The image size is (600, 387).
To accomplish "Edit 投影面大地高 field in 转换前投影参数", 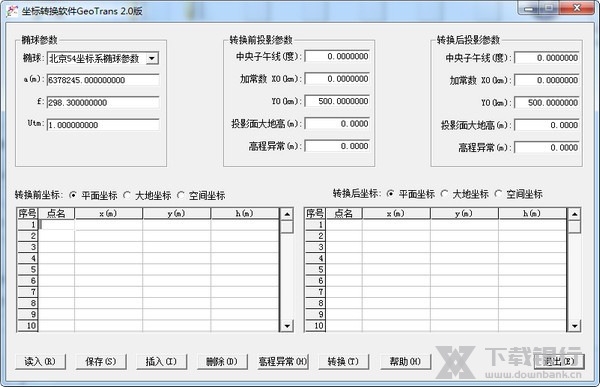I will coord(337,124).
